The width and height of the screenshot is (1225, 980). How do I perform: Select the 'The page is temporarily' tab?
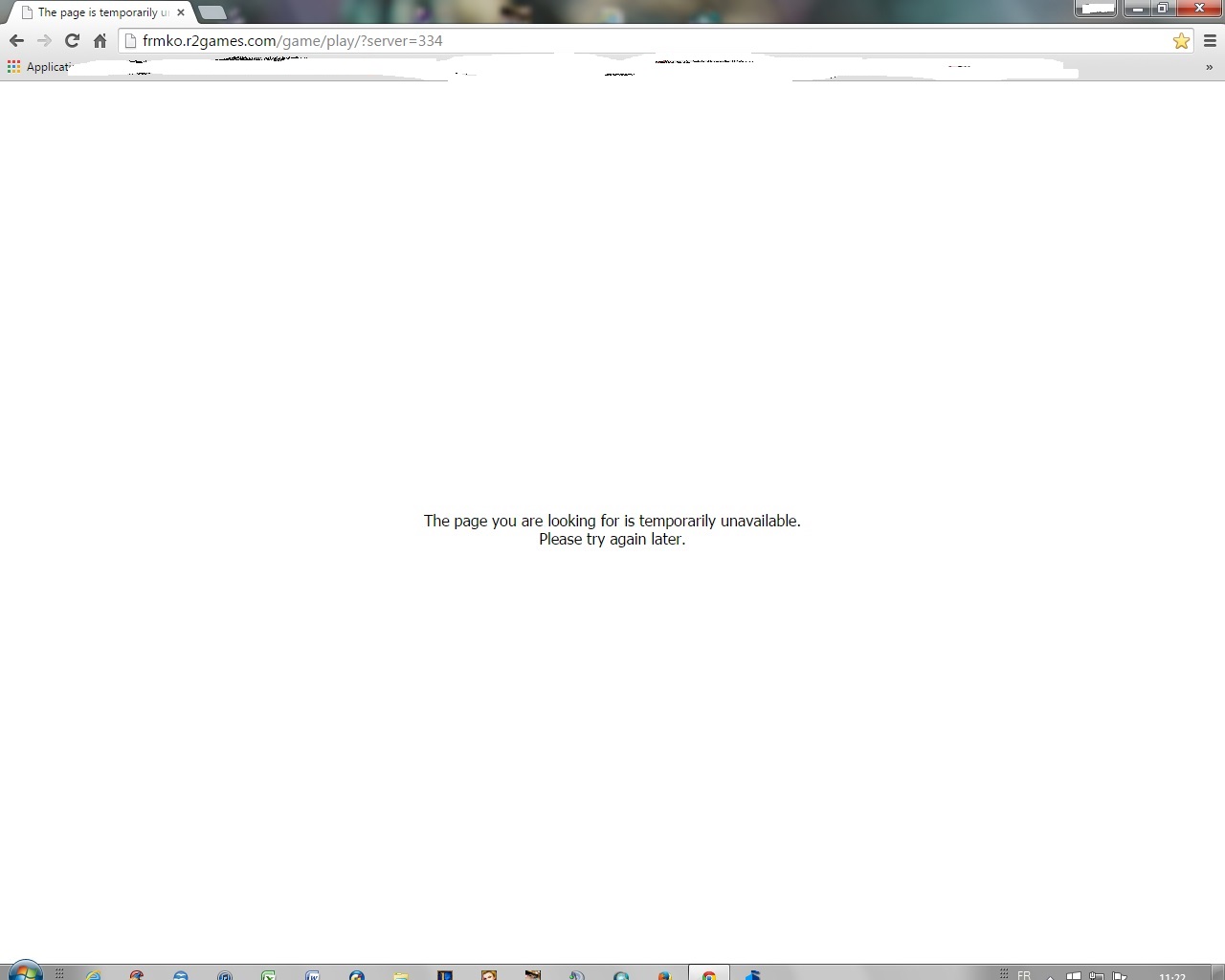point(96,12)
